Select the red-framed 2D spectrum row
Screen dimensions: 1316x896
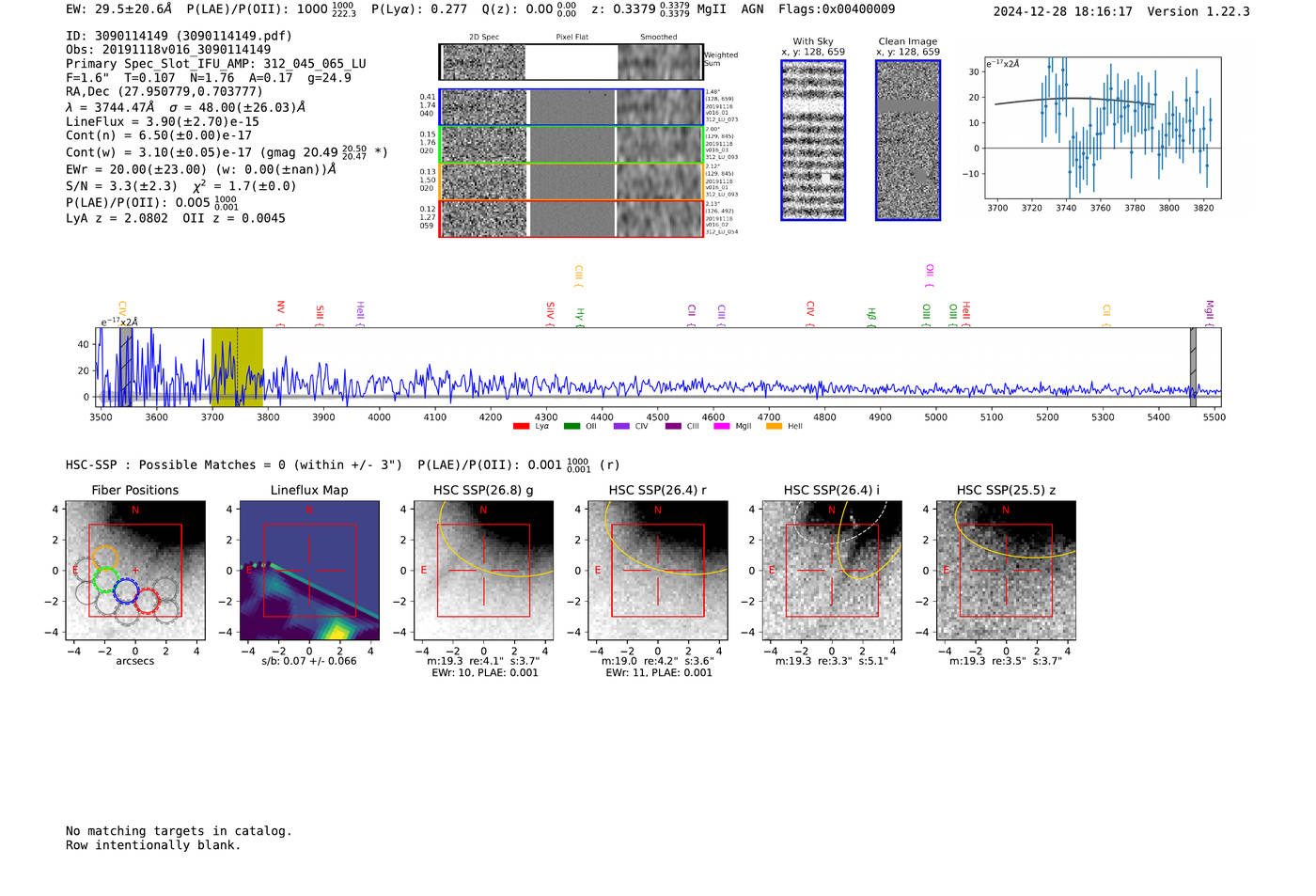pos(571,218)
